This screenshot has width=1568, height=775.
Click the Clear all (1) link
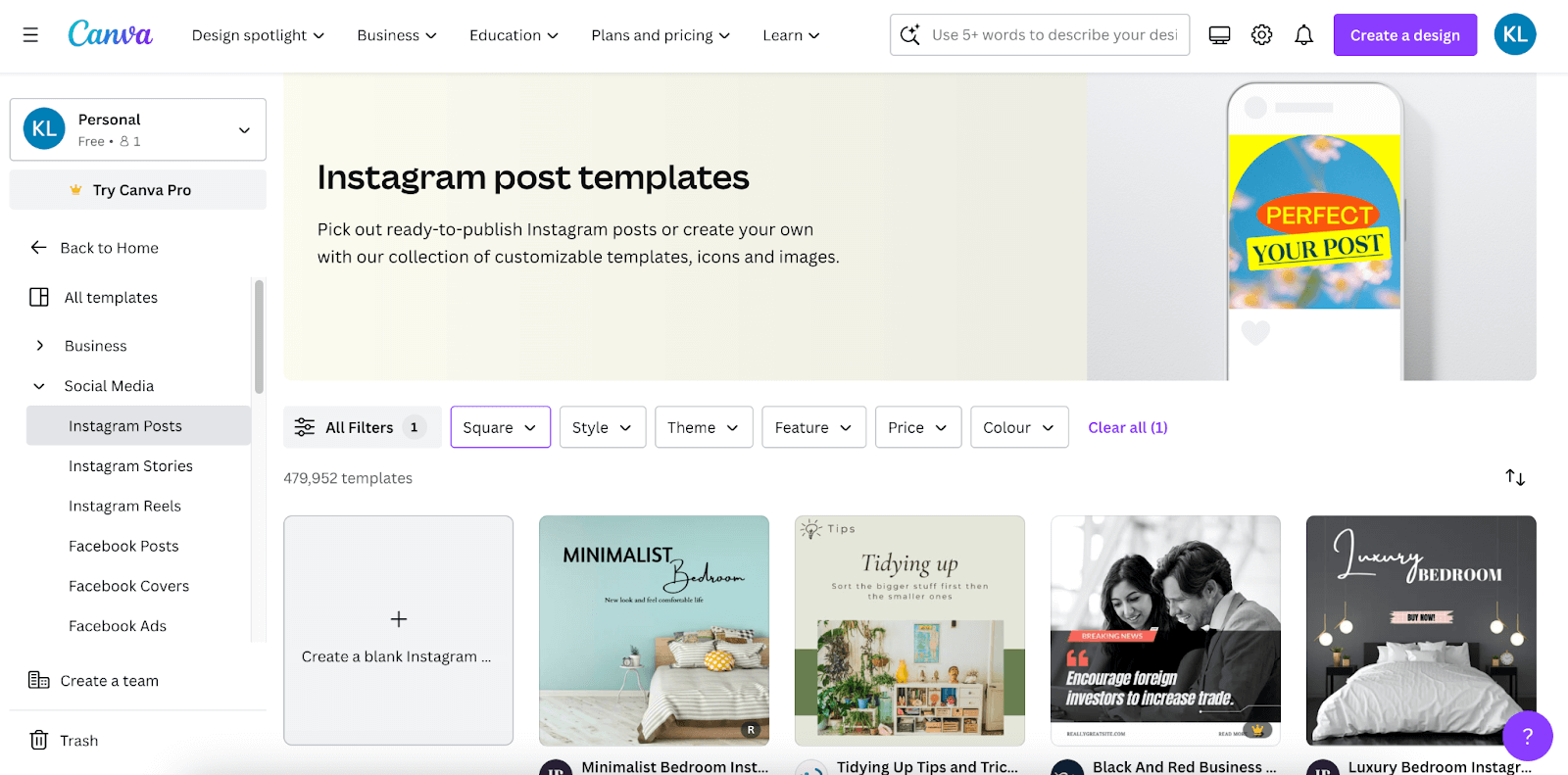(1127, 427)
